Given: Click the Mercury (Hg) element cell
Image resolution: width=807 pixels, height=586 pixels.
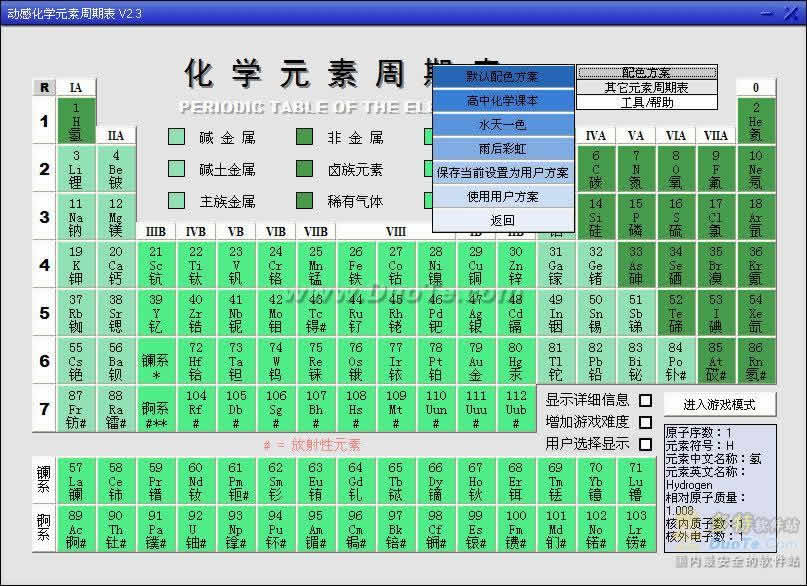Looking at the screenshot, I should pos(516,361).
